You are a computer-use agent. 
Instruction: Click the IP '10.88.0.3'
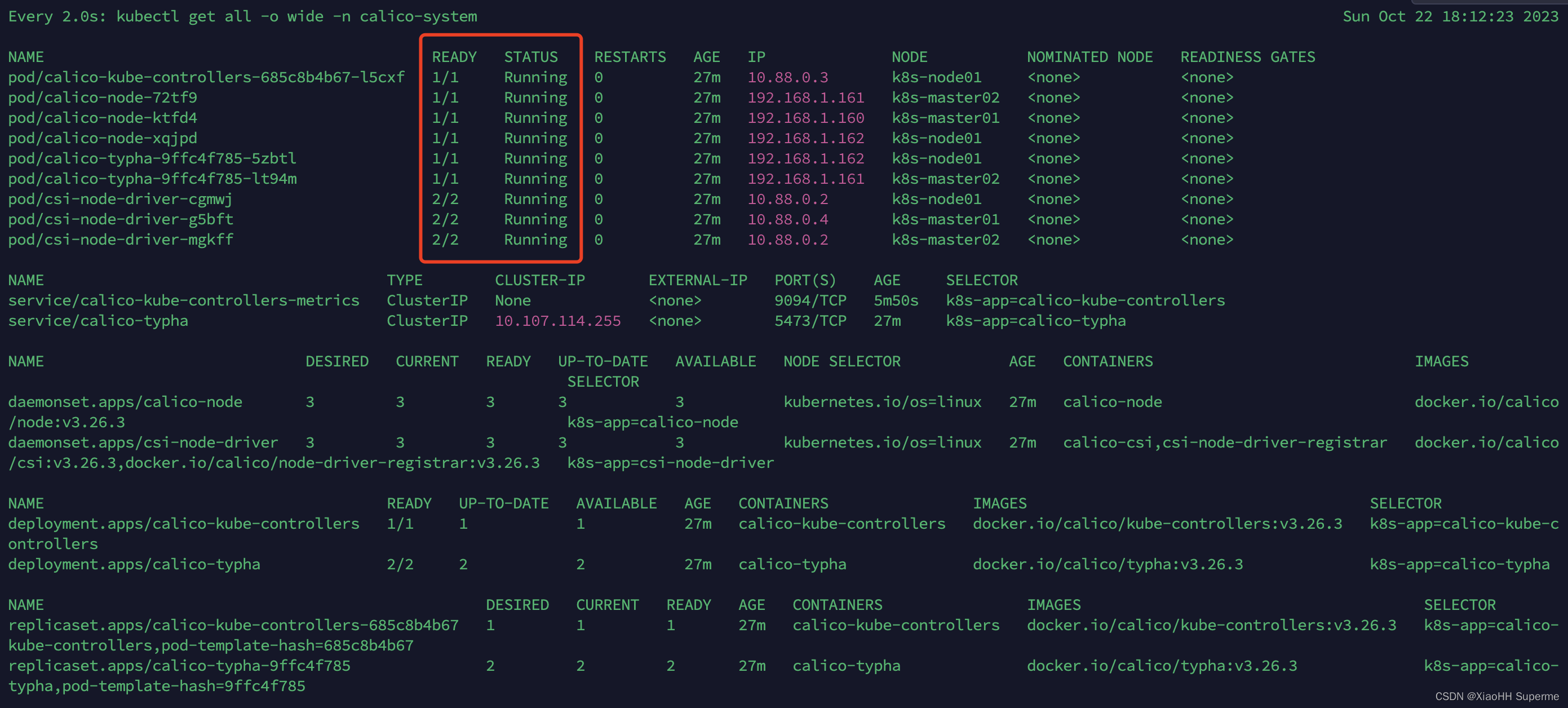(x=787, y=77)
